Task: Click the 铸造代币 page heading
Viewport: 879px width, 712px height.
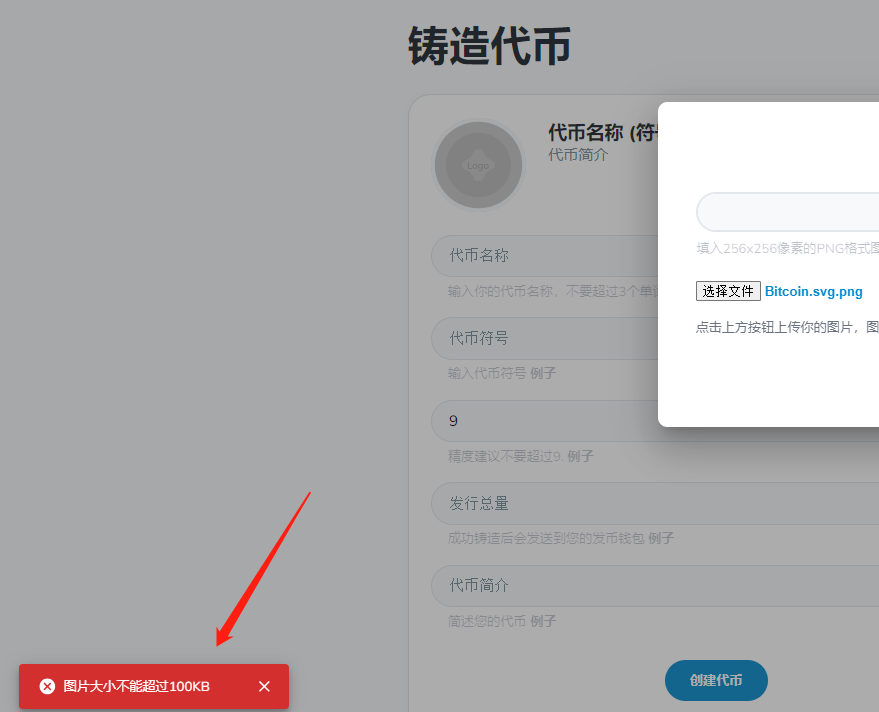Action: pyautogui.click(x=489, y=47)
